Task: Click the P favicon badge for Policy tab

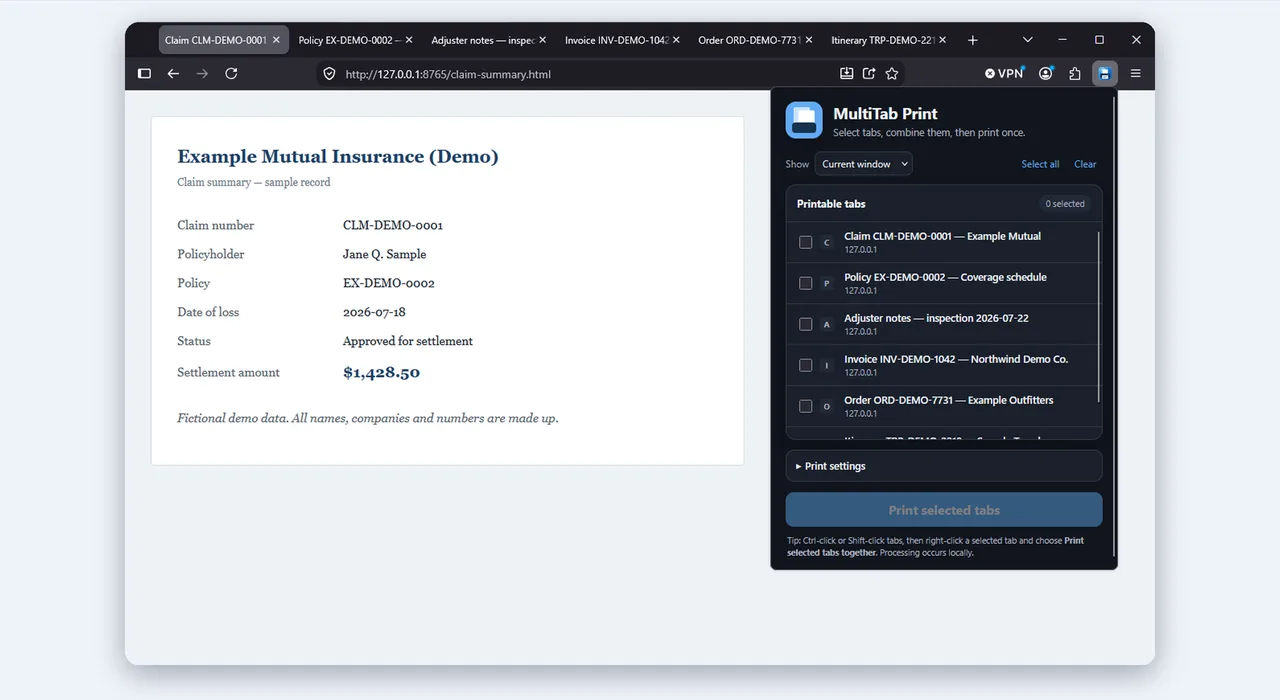Action: tap(826, 284)
